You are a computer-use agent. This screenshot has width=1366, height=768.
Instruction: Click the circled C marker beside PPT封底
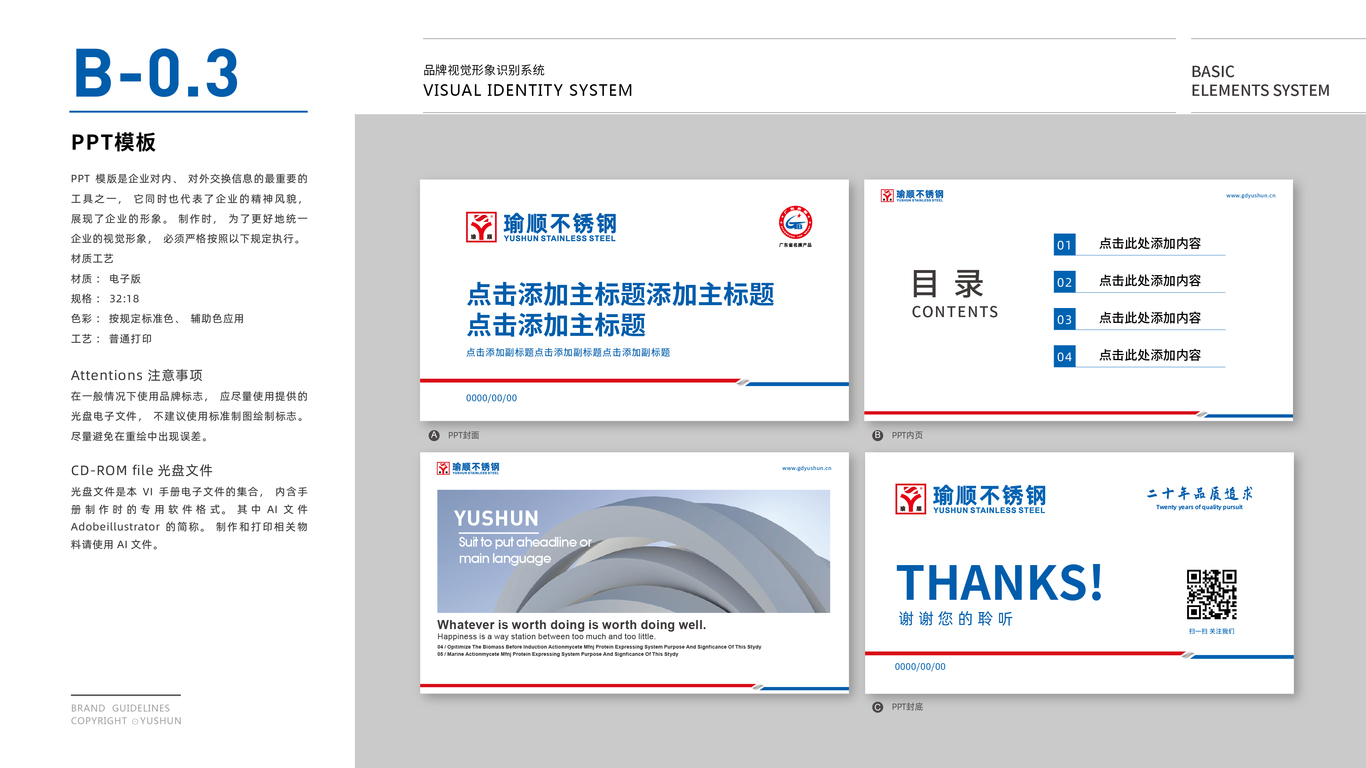pos(878,707)
